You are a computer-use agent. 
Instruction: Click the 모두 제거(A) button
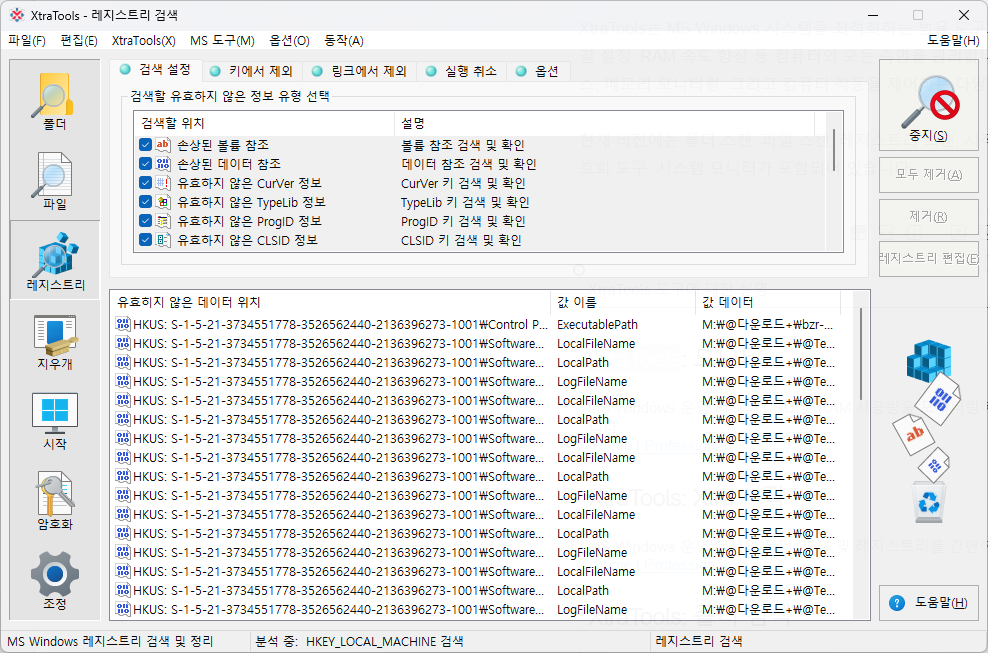click(x=929, y=175)
